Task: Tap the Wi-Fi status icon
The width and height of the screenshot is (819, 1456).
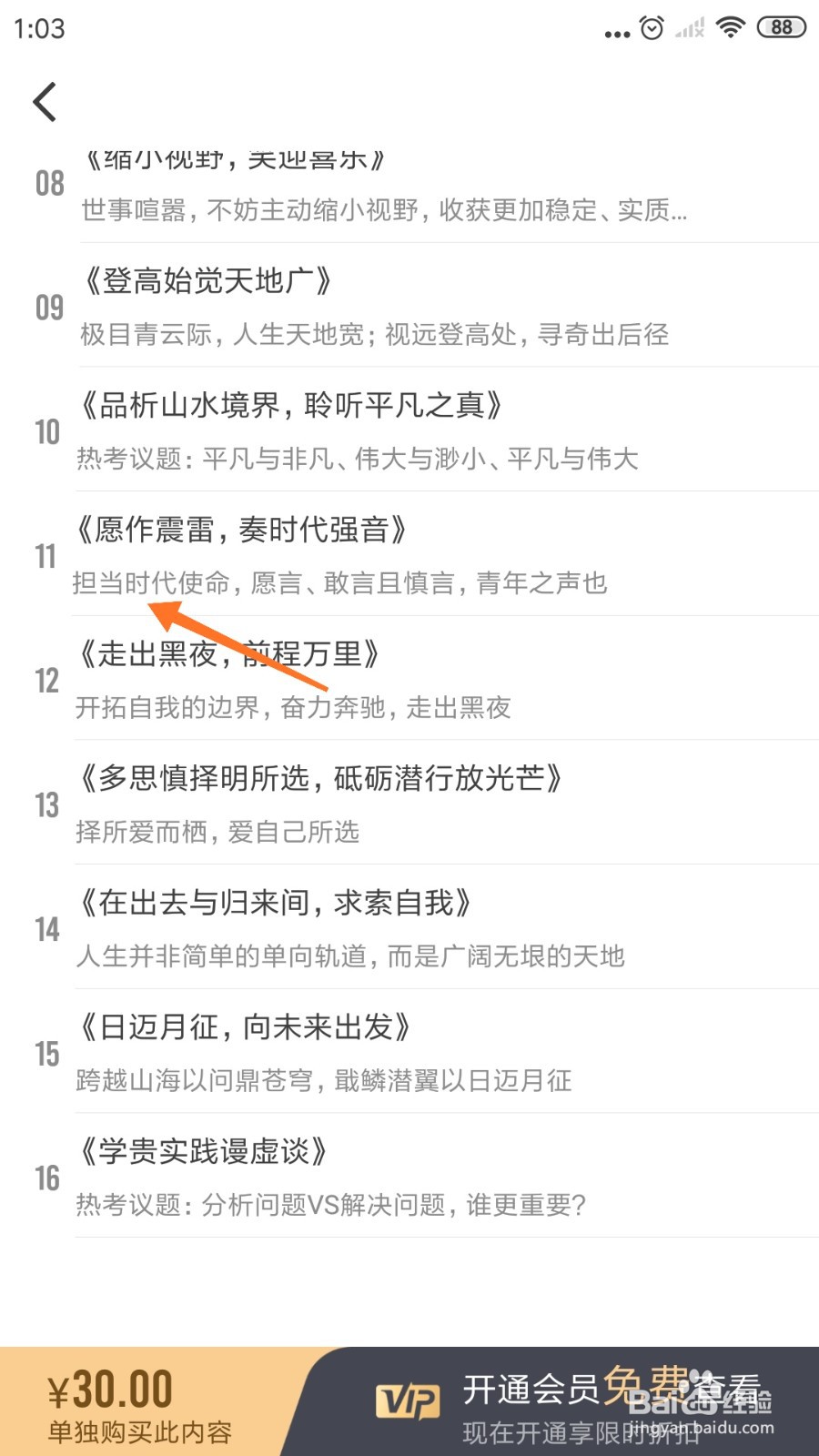Action: click(x=730, y=27)
